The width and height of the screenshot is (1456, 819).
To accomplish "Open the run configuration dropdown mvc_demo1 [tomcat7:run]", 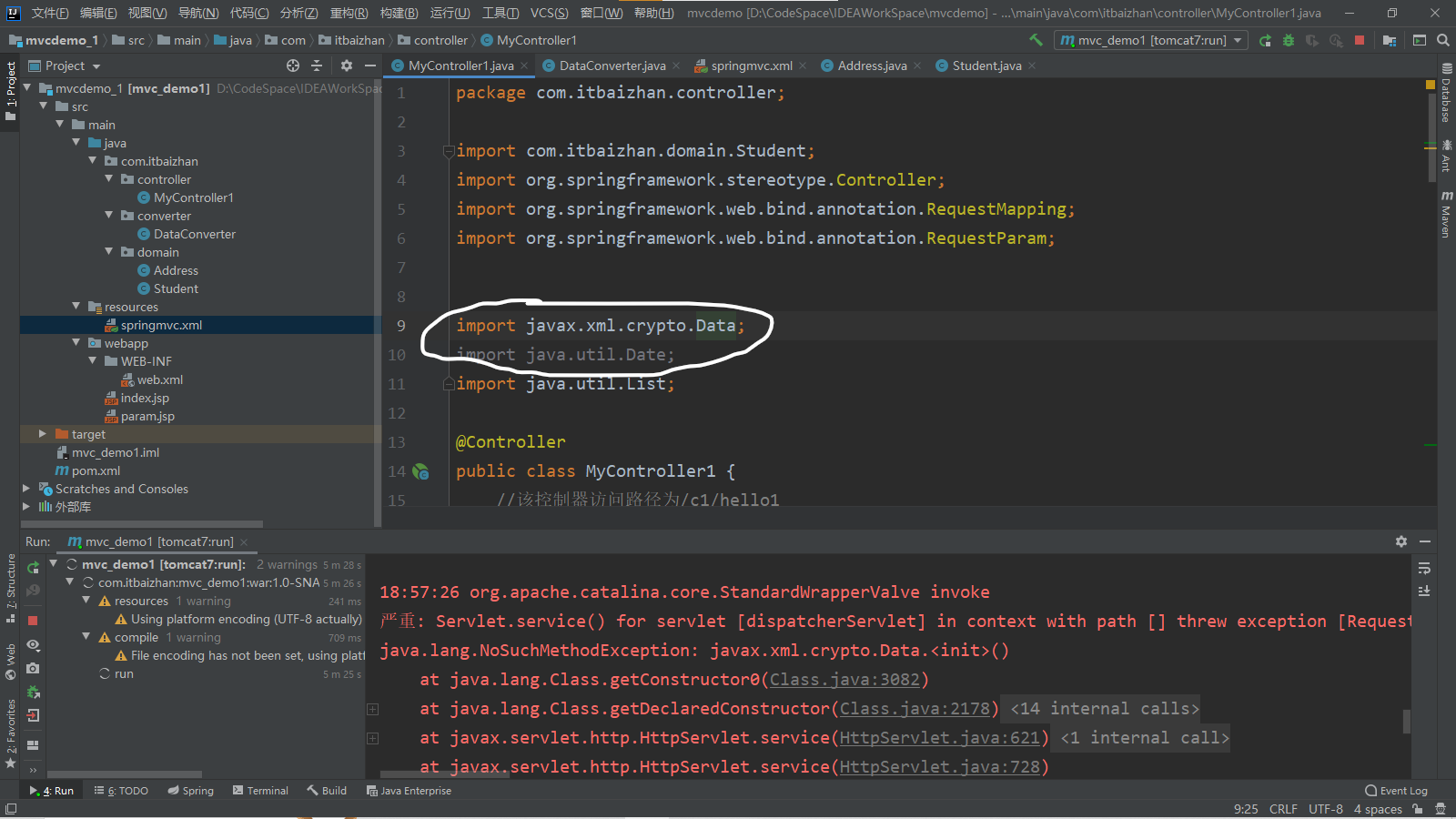I will coord(1150,40).
